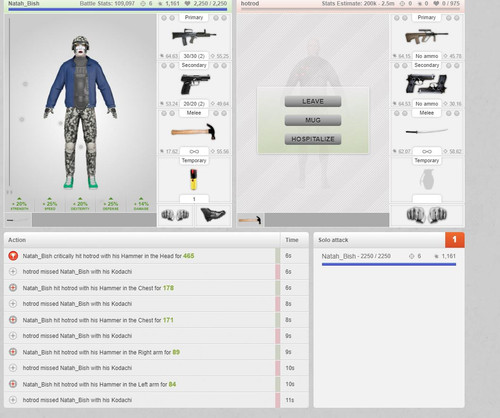
Task: Click hotrod's dual pistols secondary weapon
Action: 427,84
